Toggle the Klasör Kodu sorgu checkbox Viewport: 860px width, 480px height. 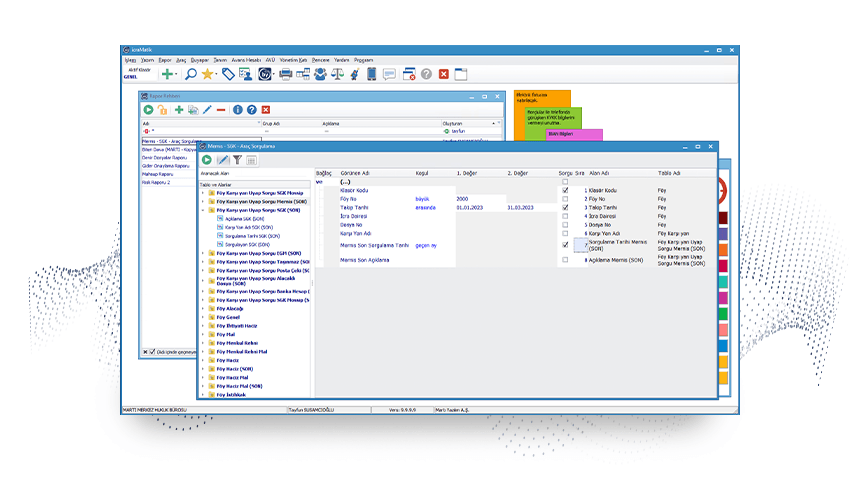(x=565, y=190)
